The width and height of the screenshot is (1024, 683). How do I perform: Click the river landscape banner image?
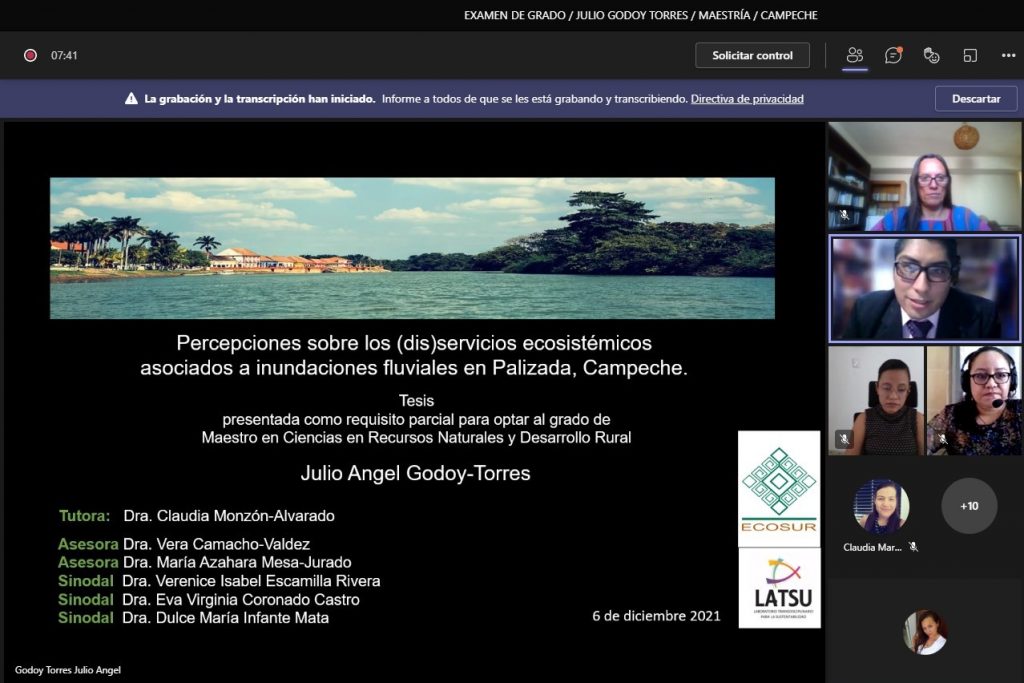point(412,248)
